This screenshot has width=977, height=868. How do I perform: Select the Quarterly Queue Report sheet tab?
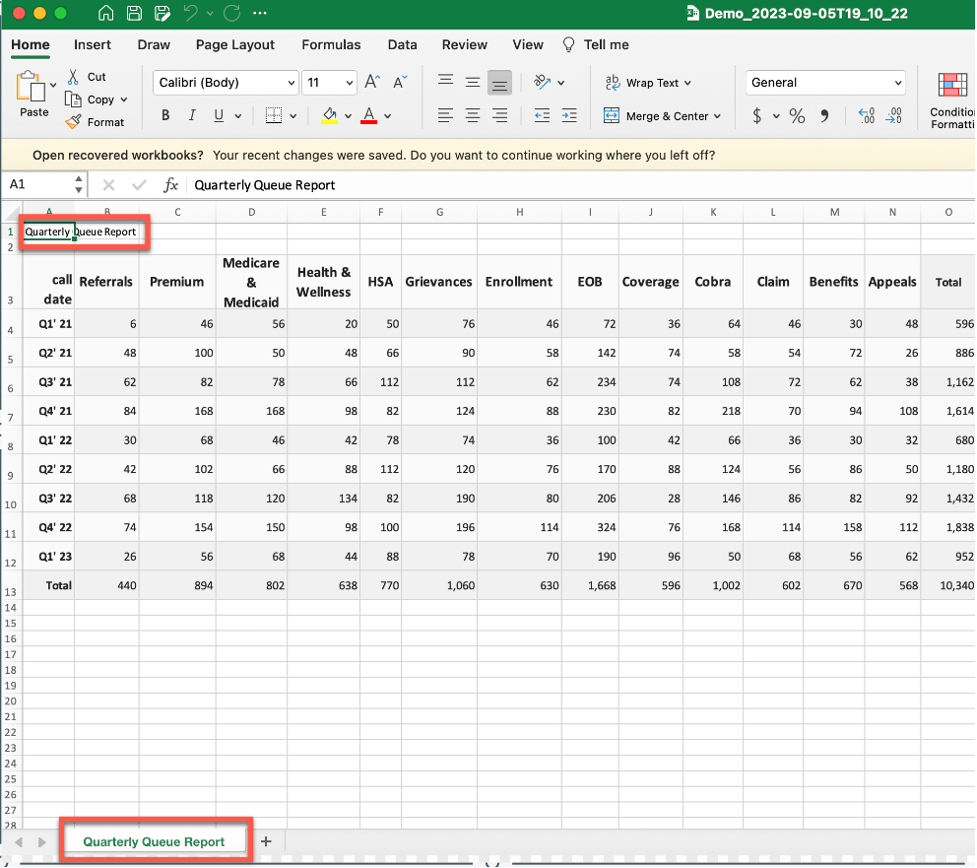154,842
